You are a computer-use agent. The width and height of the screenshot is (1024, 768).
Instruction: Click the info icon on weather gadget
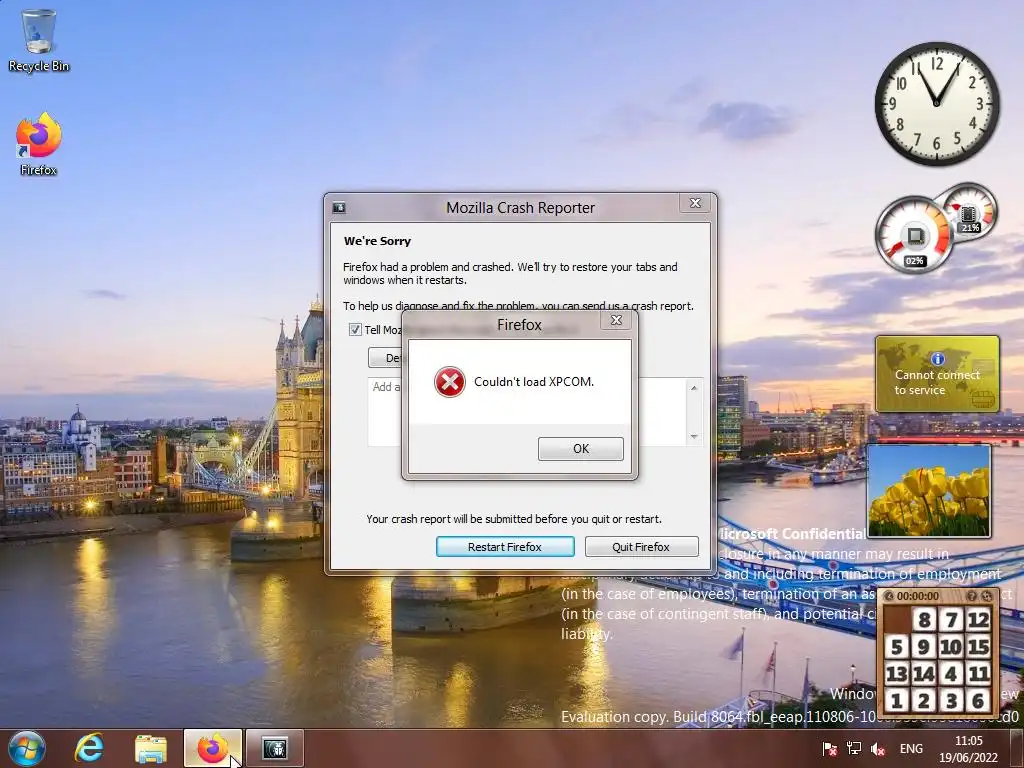click(938, 359)
